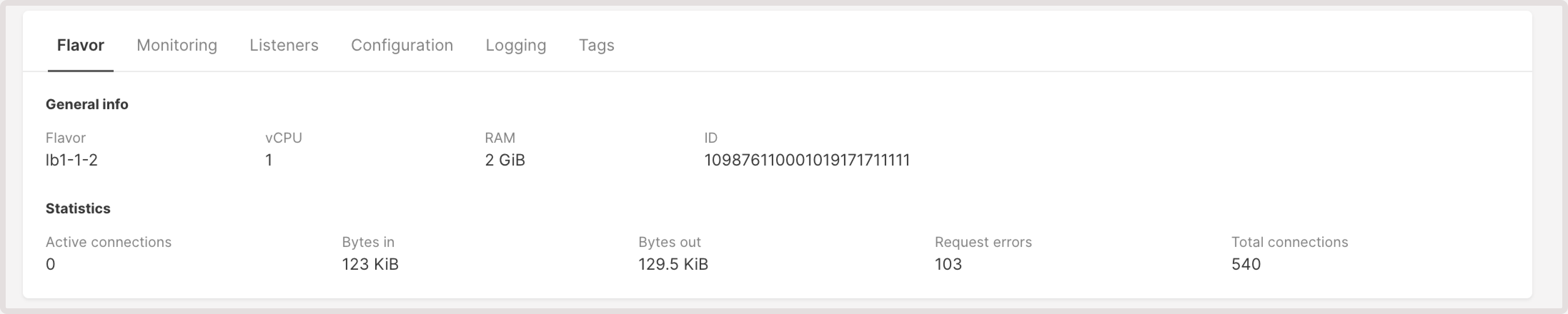1568x314 pixels.
Task: Switch to the Monitoring tab
Action: 177,45
